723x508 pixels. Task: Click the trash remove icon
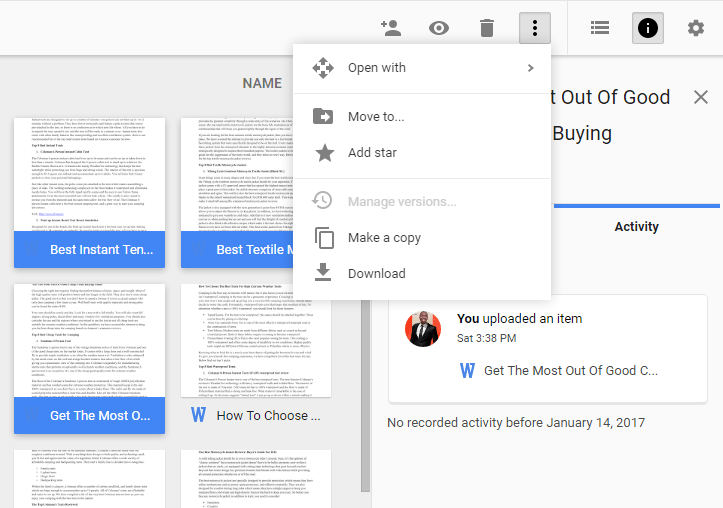point(486,28)
